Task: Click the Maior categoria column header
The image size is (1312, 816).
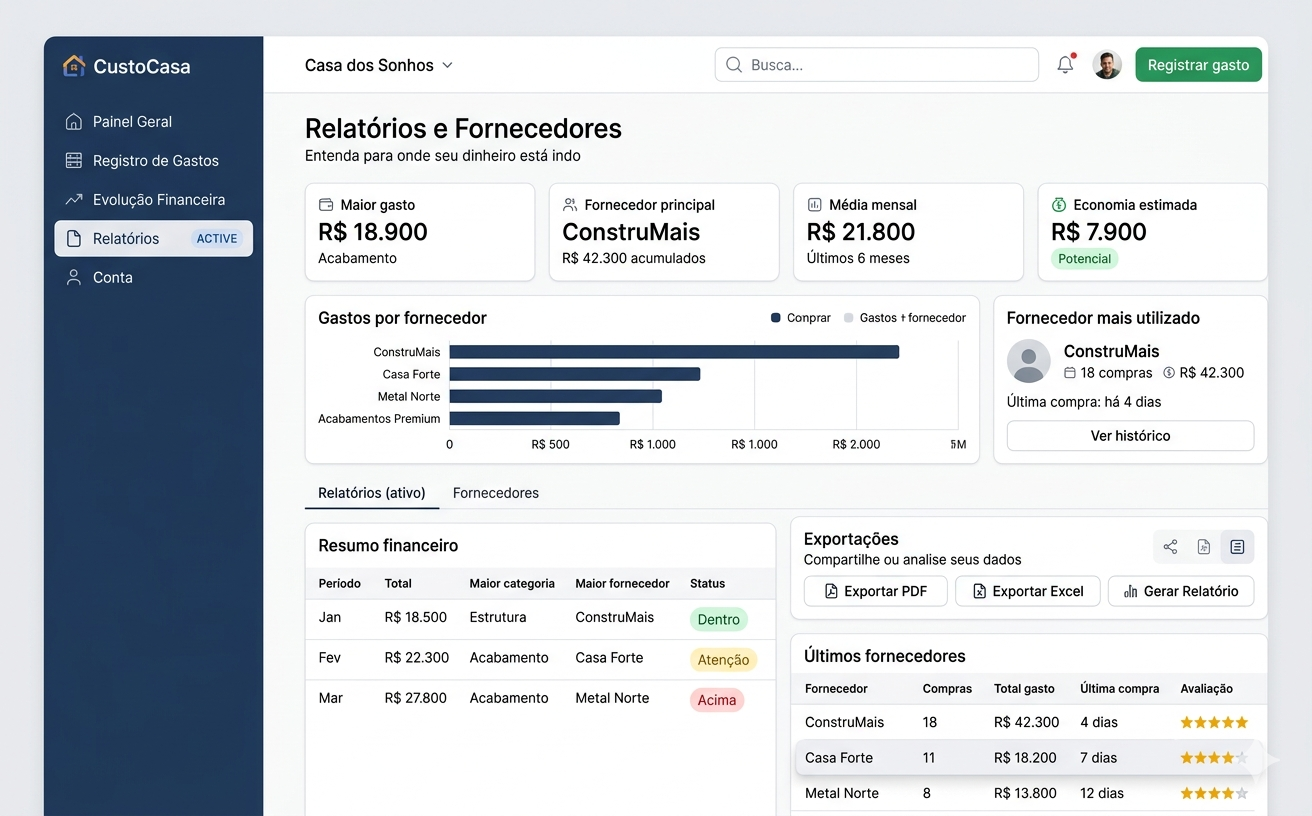Action: pyautogui.click(x=512, y=583)
